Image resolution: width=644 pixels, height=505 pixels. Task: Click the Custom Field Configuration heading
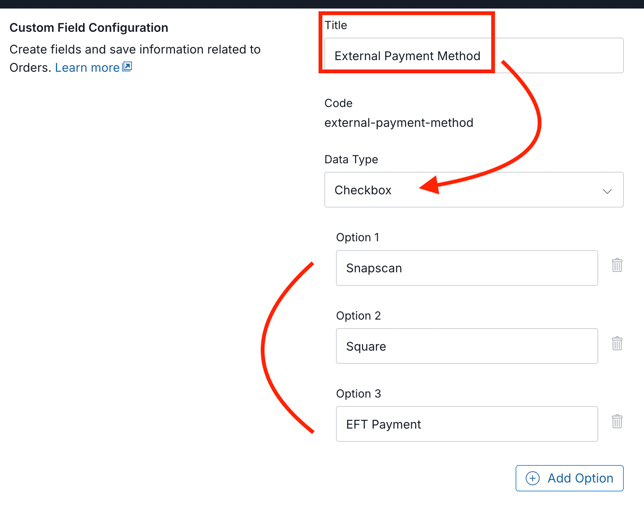pyautogui.click(x=89, y=27)
